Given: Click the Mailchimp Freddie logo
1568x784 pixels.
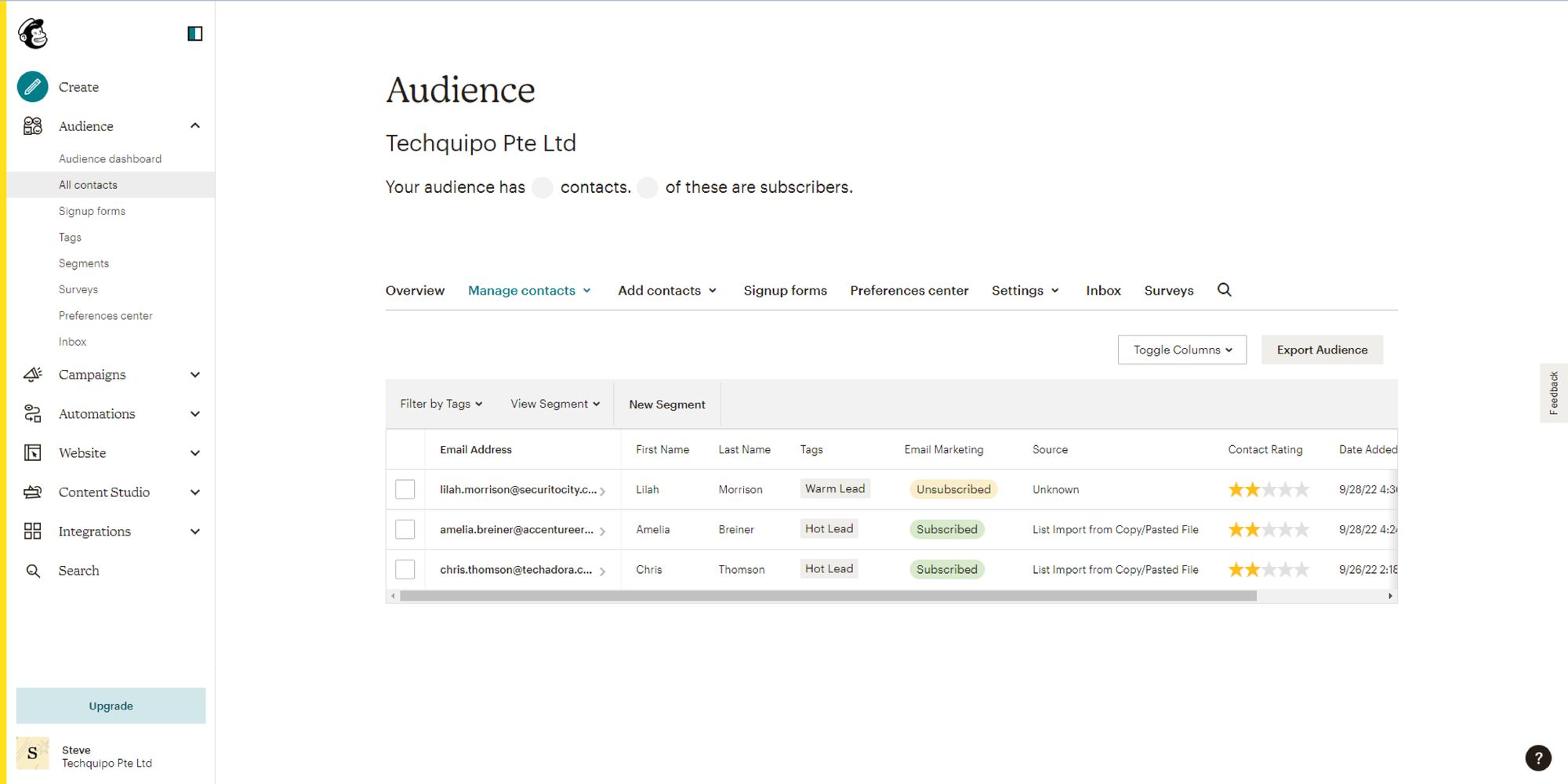Looking at the screenshot, I should click(x=33, y=34).
